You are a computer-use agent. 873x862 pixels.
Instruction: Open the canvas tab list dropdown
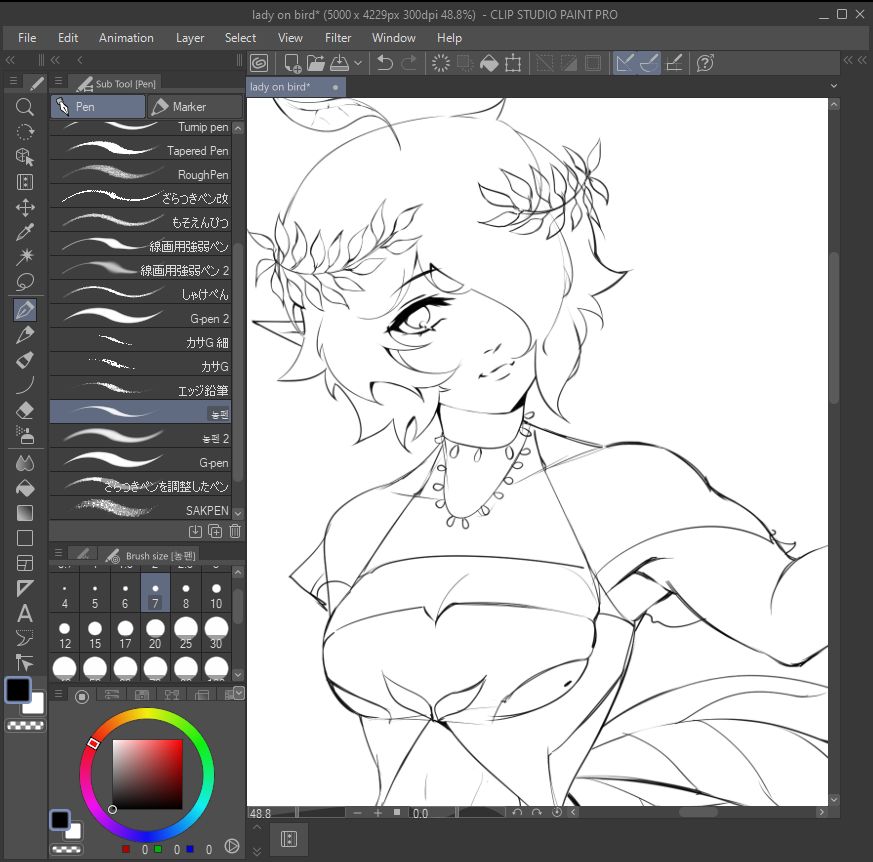833,86
